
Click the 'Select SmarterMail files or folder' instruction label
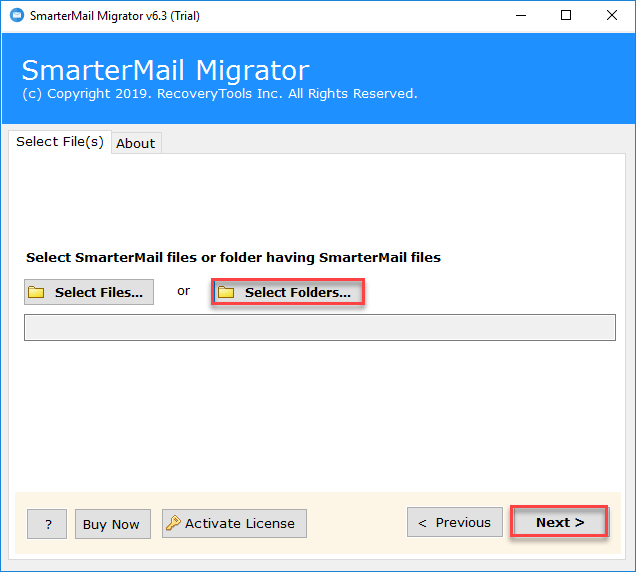(x=233, y=257)
